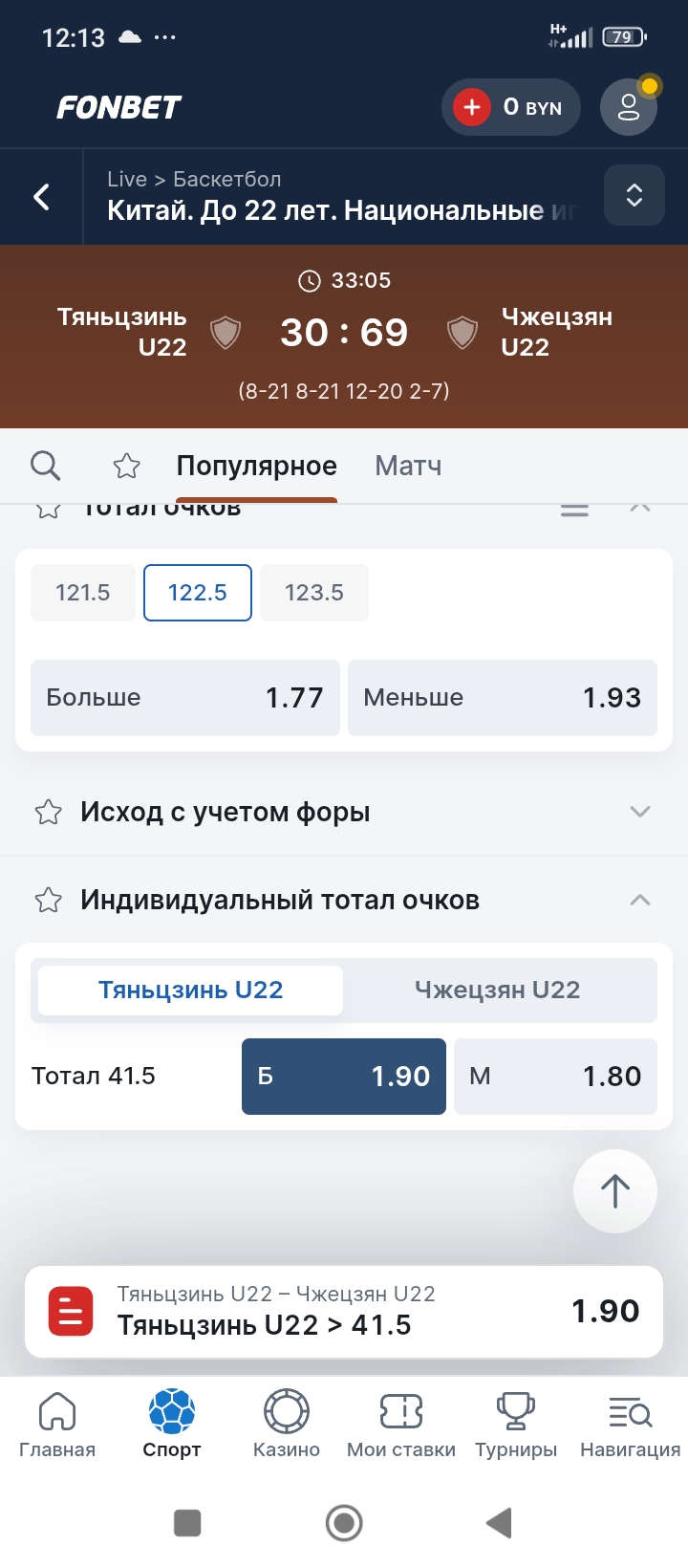Open the league switcher dropdown

[x=634, y=195]
